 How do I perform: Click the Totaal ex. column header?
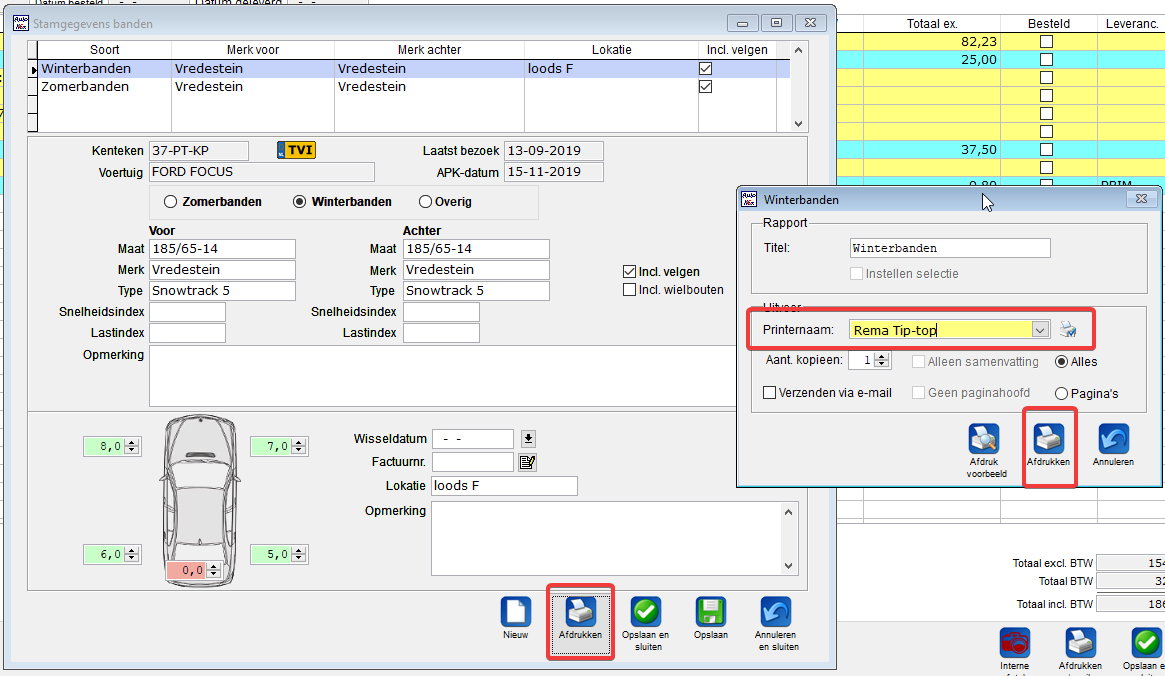(x=932, y=24)
